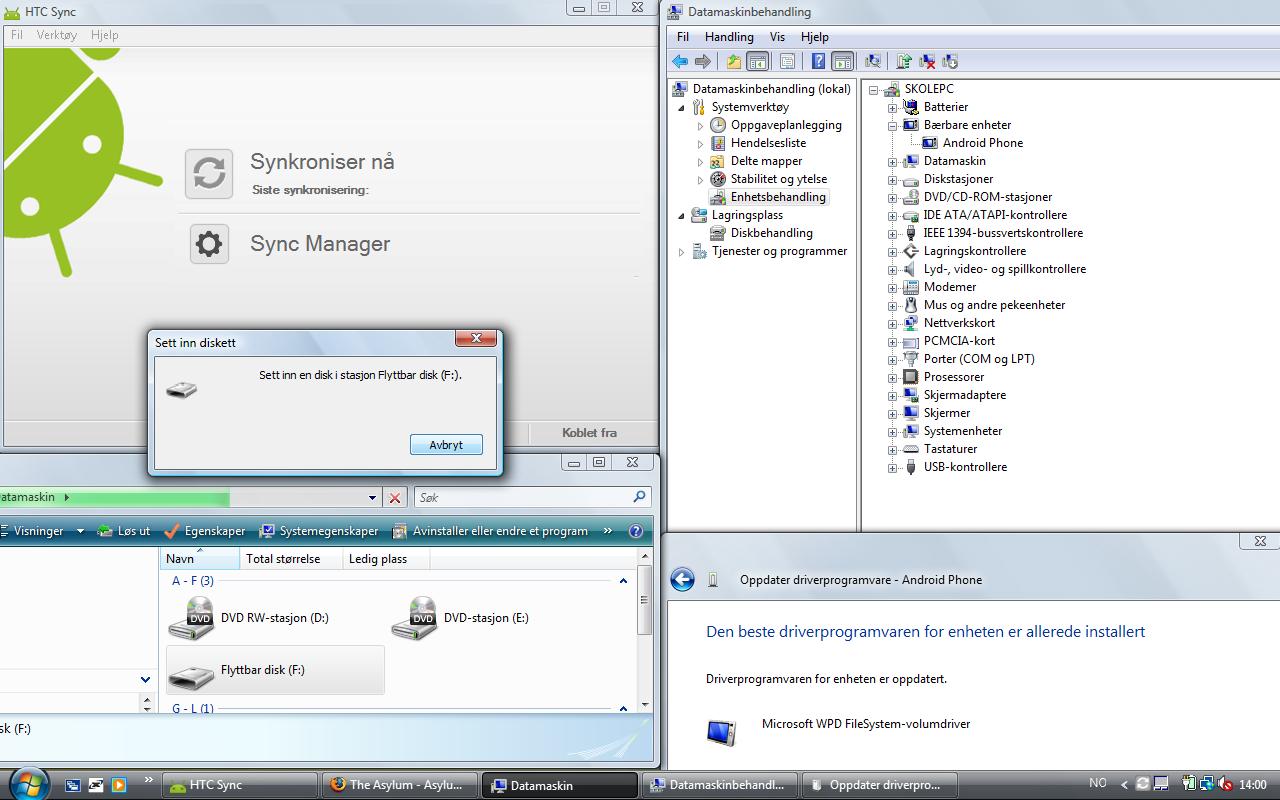The image size is (1280, 800).
Task: Select DVD-stasjon (E:) drive
Action: 460,619
